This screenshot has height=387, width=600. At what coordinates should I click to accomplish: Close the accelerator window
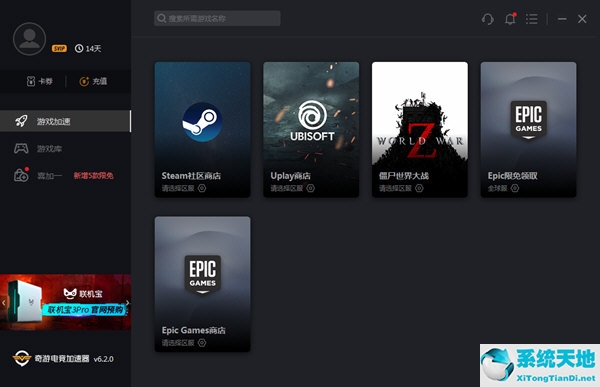tap(582, 19)
